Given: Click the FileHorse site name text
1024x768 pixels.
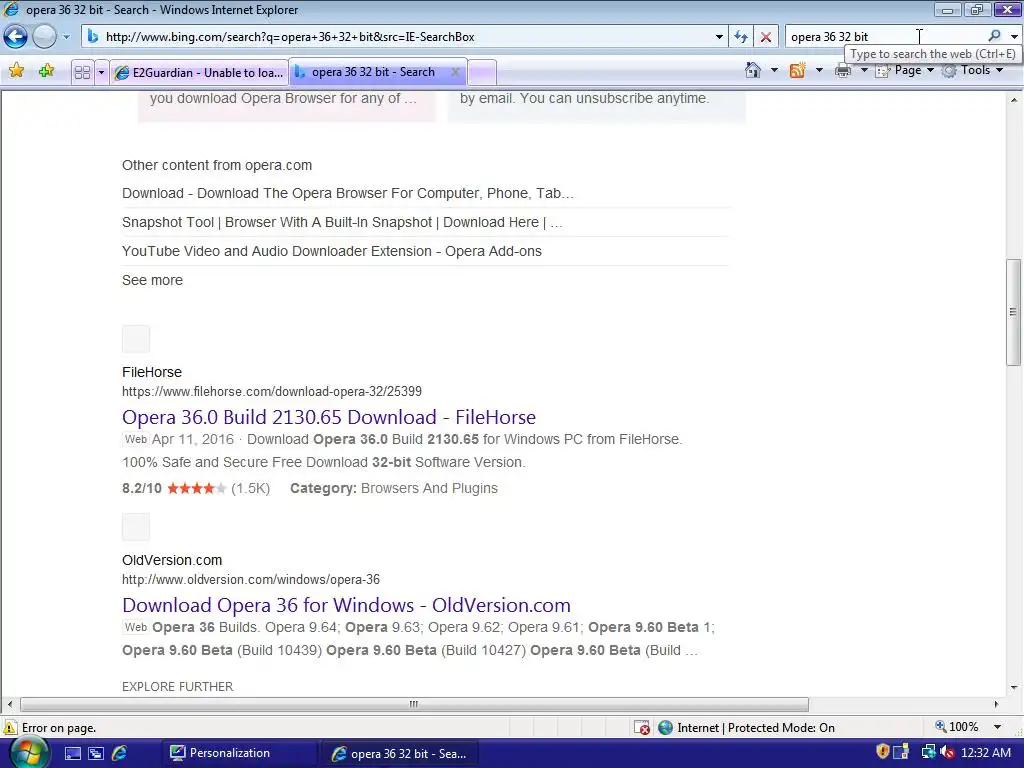Looking at the screenshot, I should coord(152,372).
